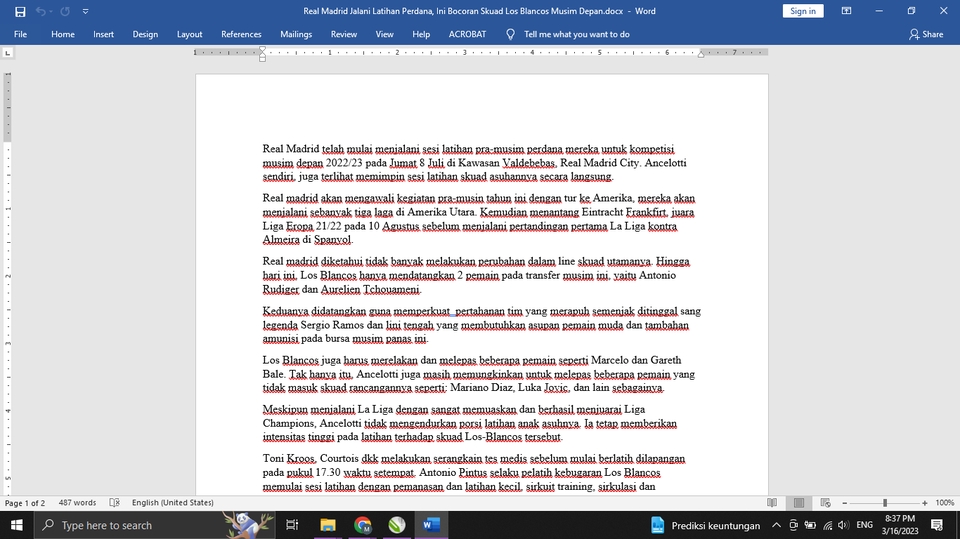Switch the ENG input language
This screenshot has height=539, width=960.
(x=864, y=525)
